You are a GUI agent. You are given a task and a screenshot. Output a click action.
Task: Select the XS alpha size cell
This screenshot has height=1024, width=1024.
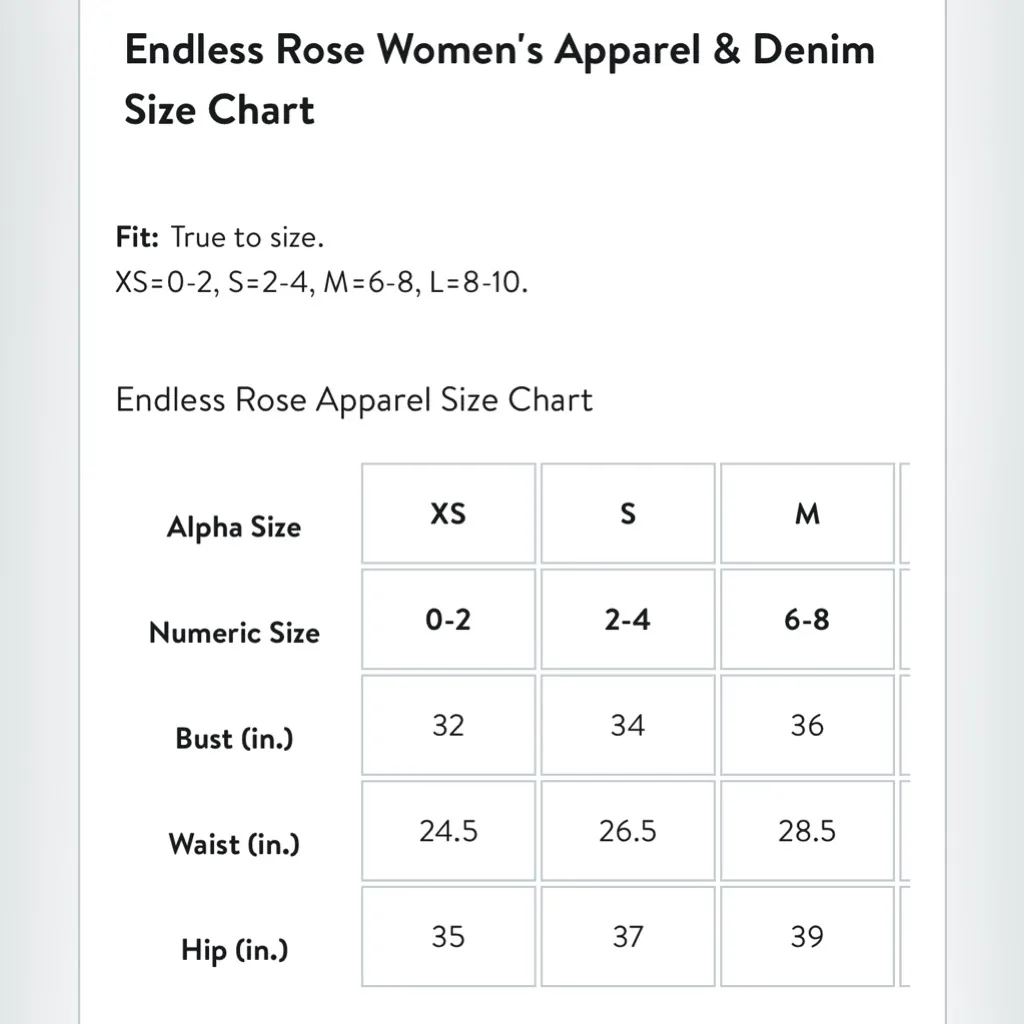[x=448, y=514]
